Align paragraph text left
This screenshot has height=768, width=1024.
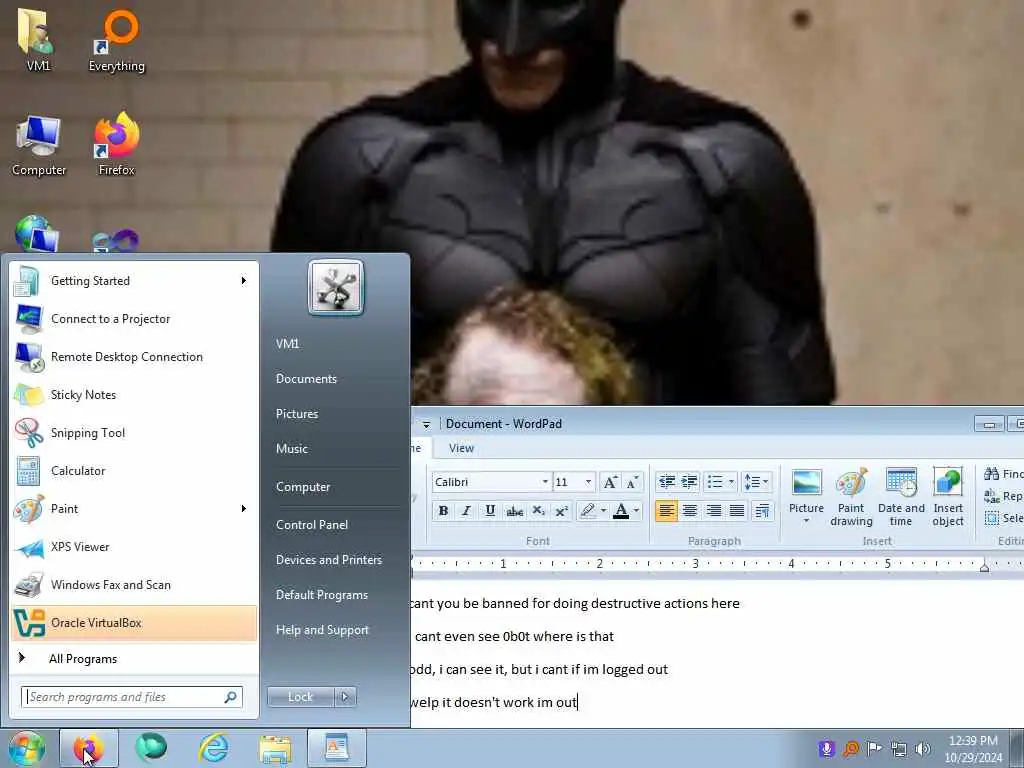666,511
